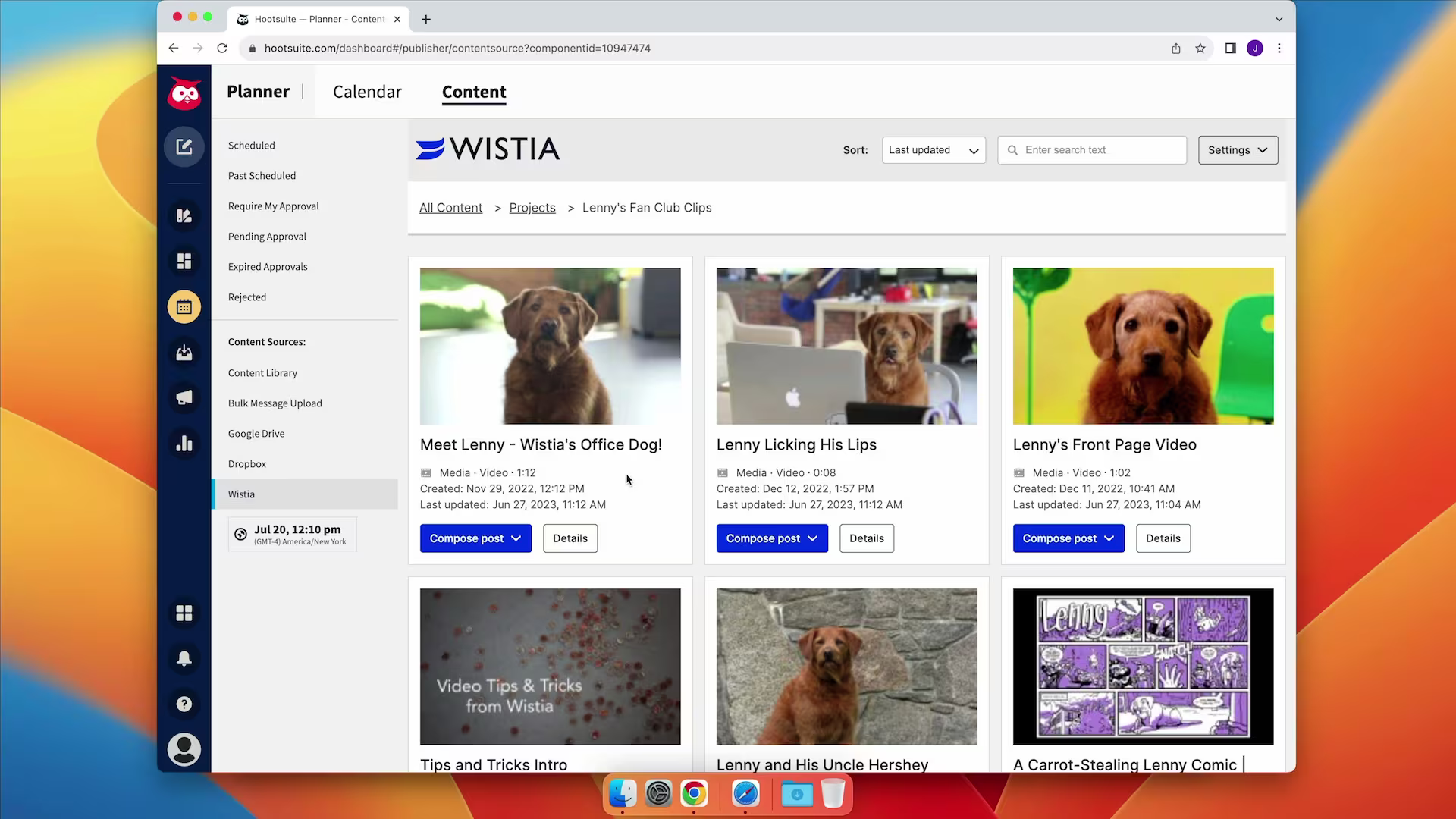
Task: Open the help question mark icon
Action: point(184,704)
